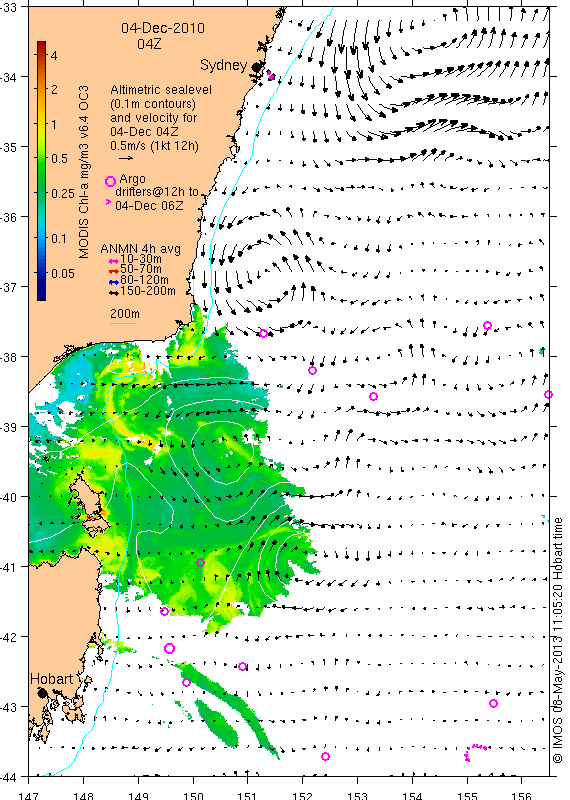The width and height of the screenshot is (570, 800).
Task: Click the -41 latitude axis label
Action: click(x=9, y=567)
